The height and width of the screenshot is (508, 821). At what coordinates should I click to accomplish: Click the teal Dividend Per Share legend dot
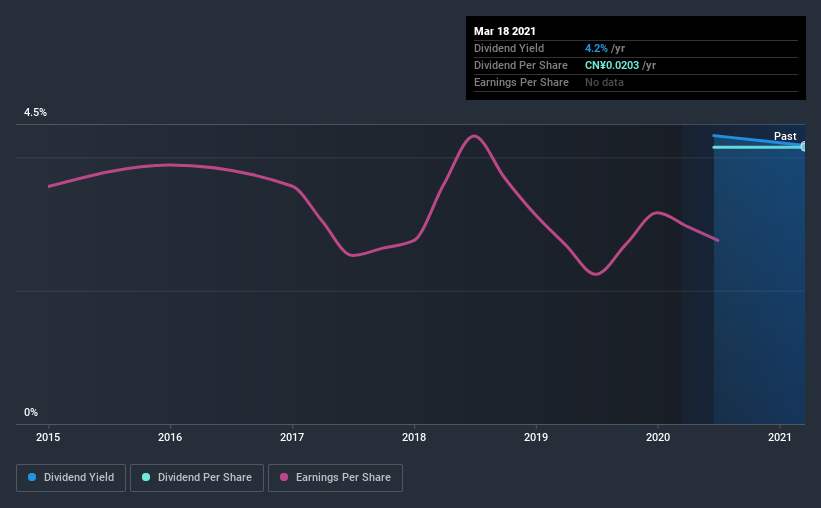click(146, 477)
